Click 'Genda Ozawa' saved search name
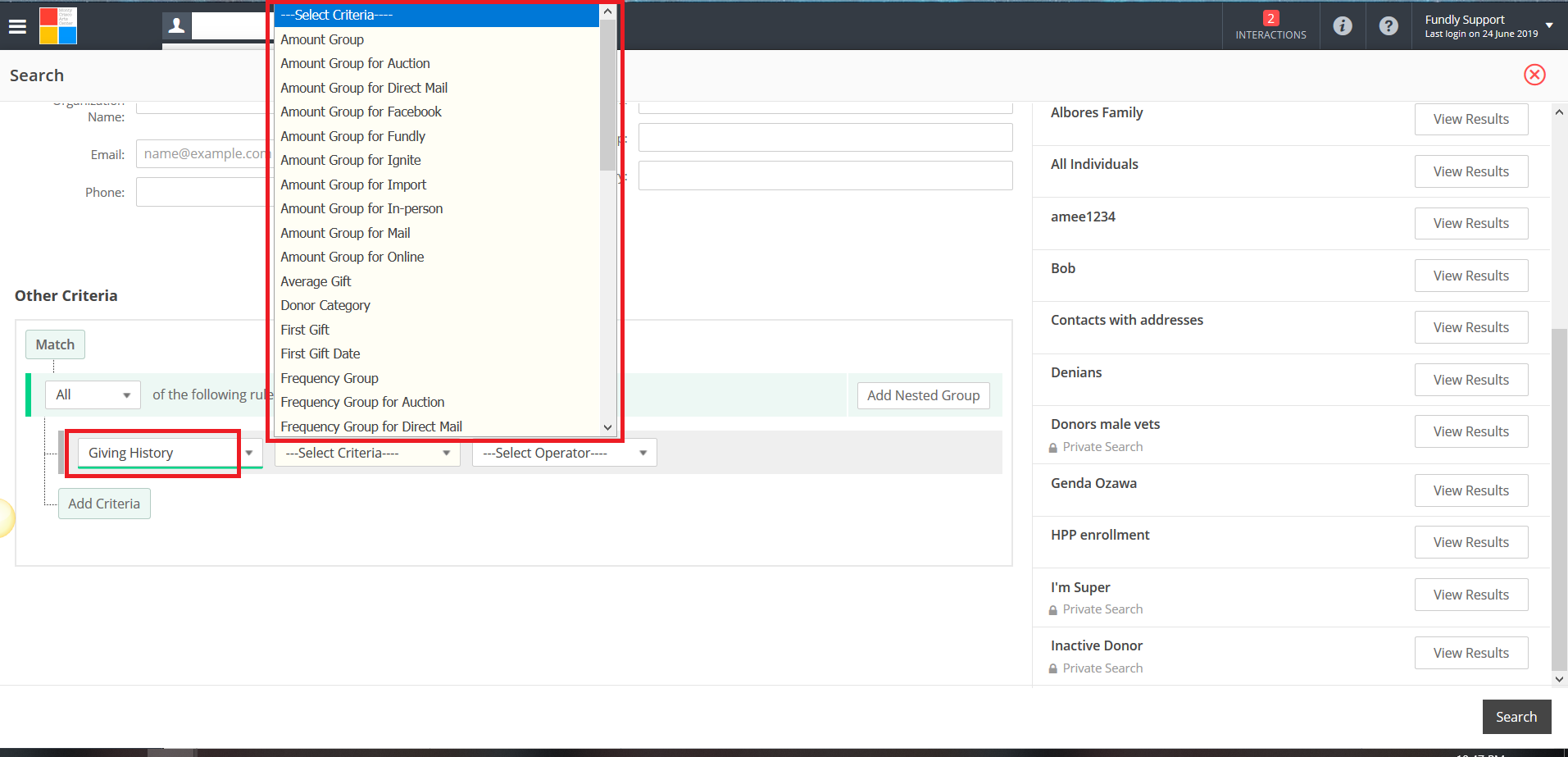The image size is (1568, 757). (1093, 483)
